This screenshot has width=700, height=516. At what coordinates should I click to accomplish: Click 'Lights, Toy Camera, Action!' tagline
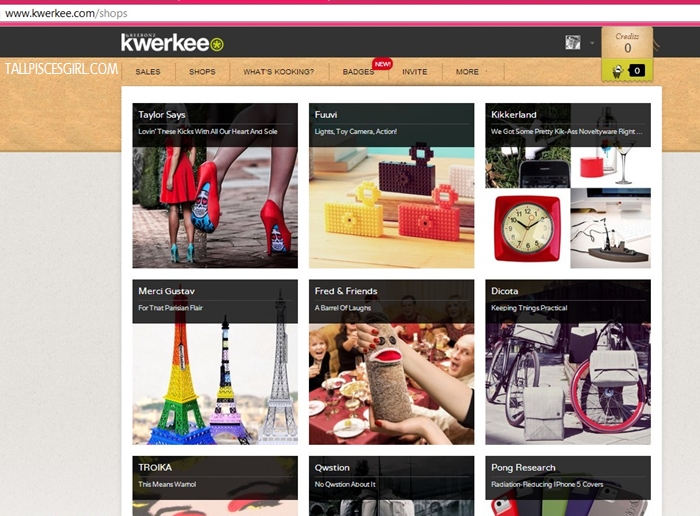pos(356,132)
